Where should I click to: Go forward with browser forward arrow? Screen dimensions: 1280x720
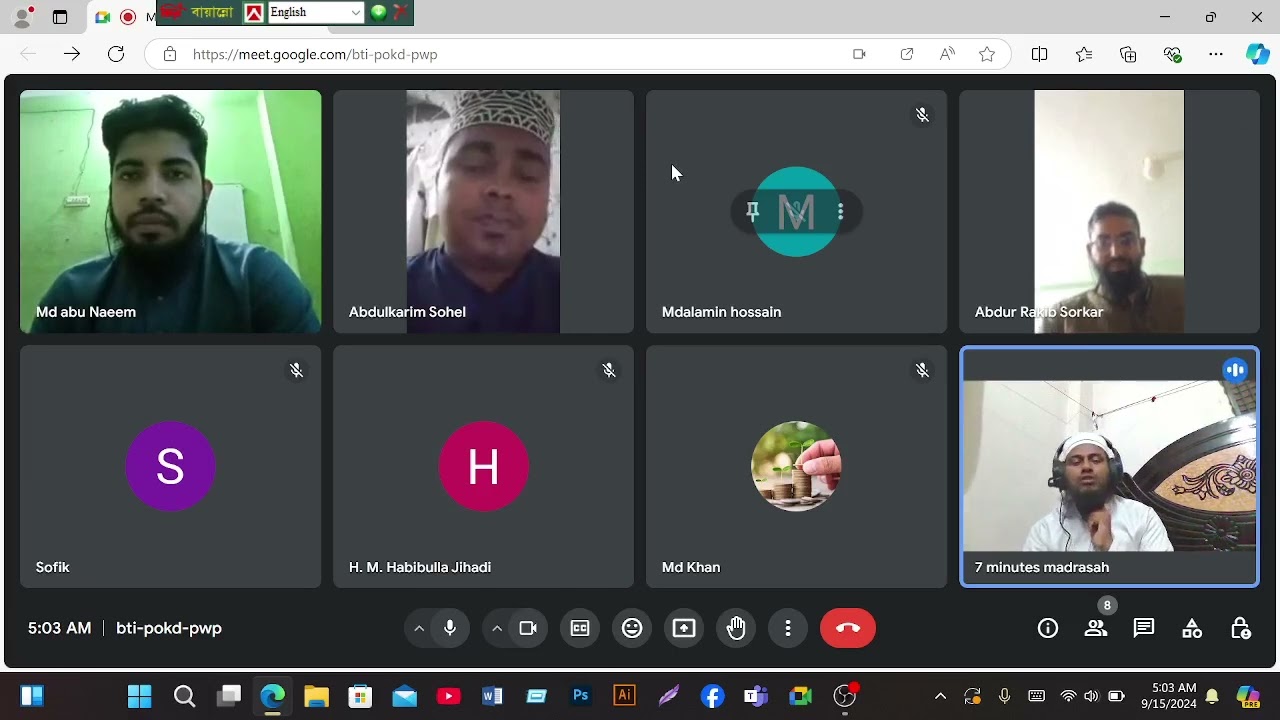coord(72,54)
